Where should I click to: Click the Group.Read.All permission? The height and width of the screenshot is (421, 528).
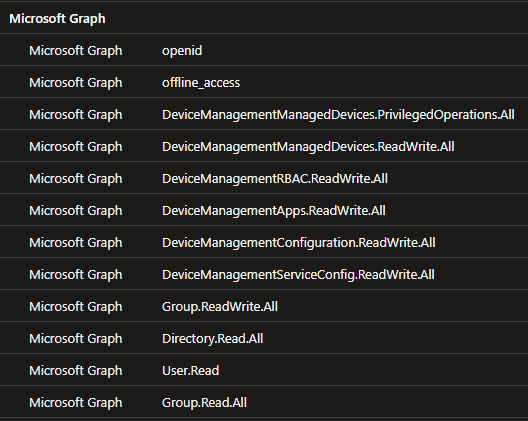coord(204,402)
